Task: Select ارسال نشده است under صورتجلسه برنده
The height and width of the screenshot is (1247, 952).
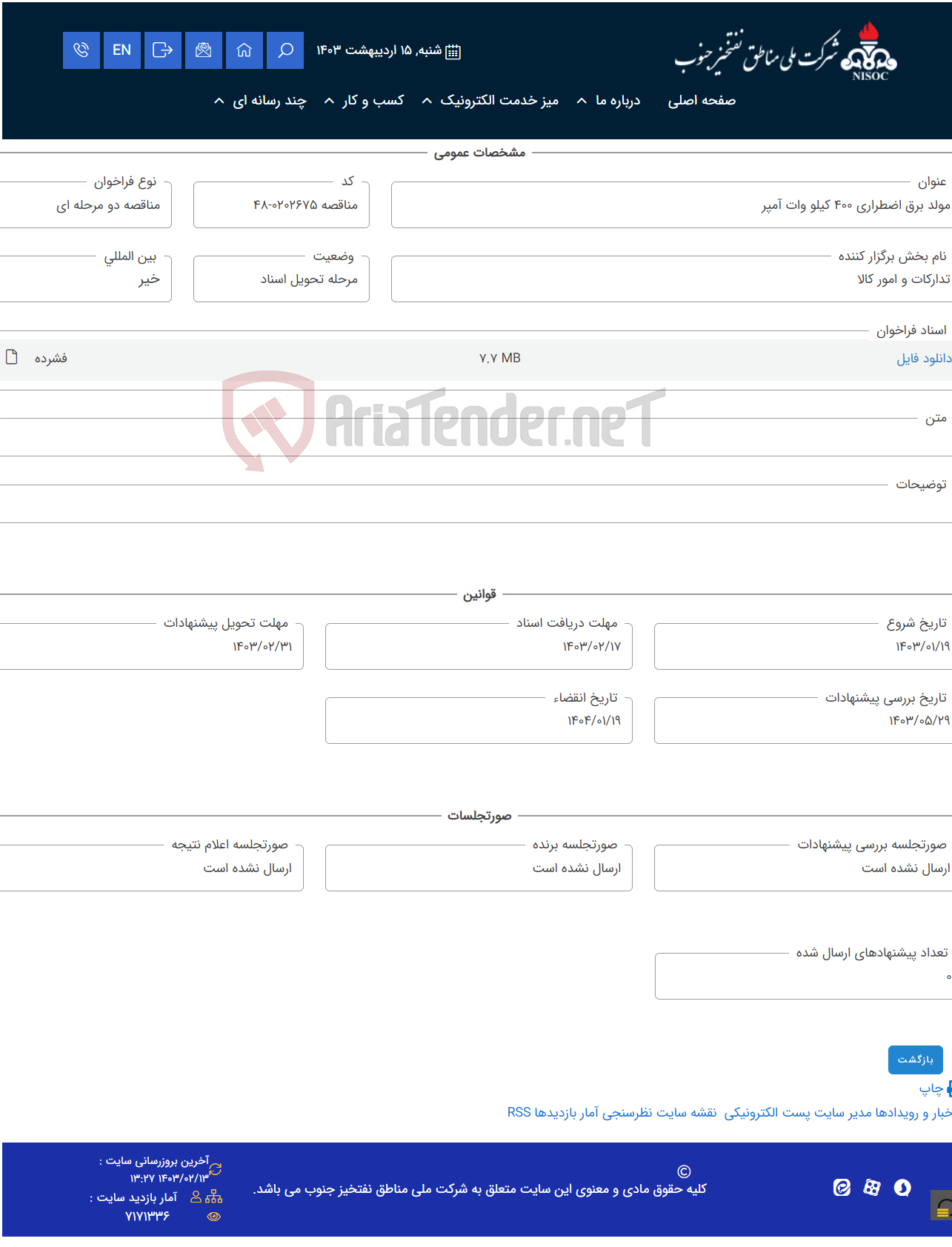Action: click(577, 868)
